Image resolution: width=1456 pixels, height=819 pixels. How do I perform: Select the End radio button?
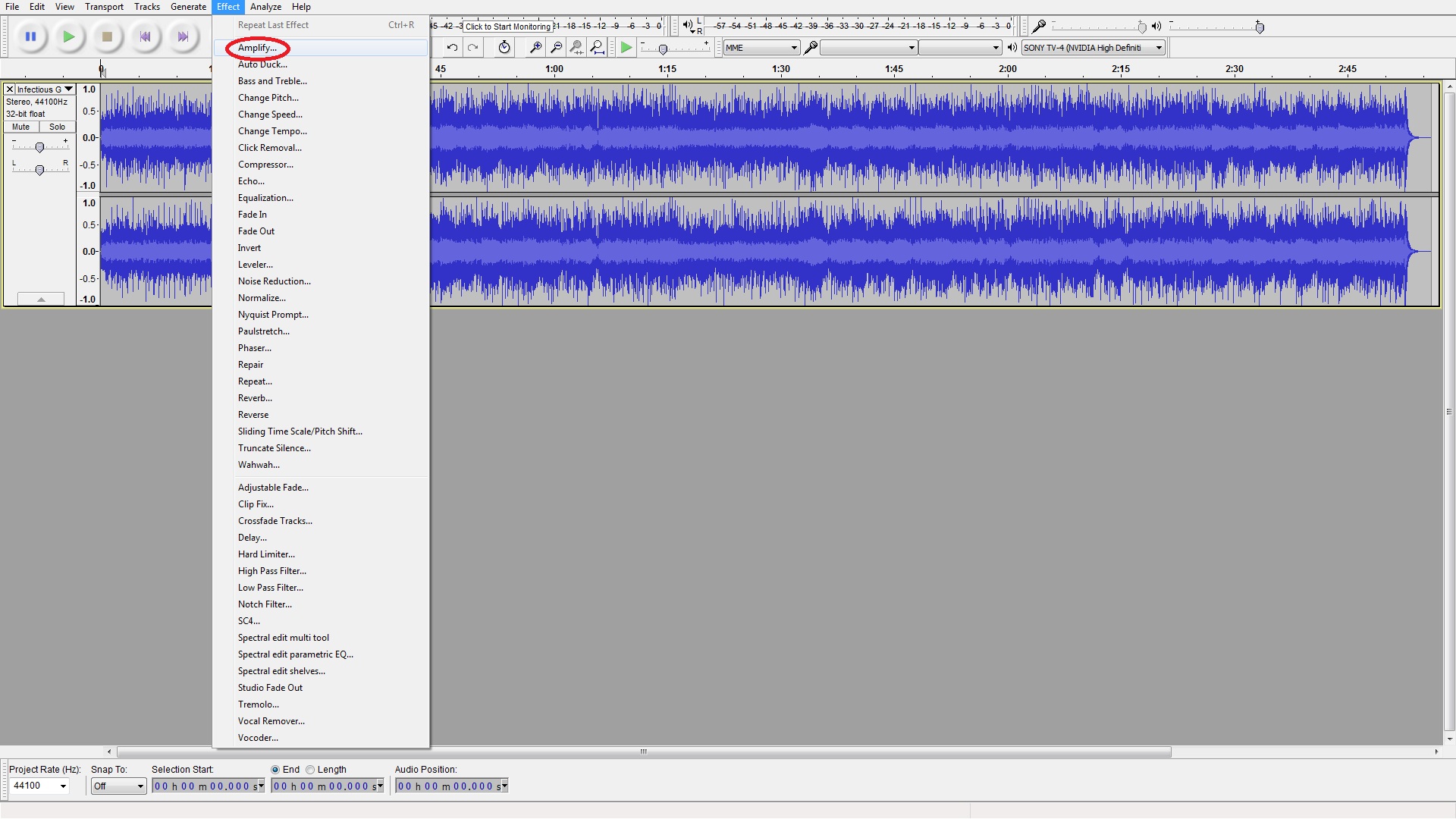point(275,770)
